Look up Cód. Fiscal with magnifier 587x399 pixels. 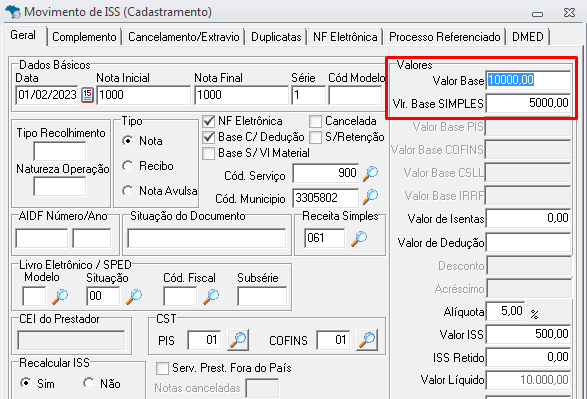(x=211, y=296)
